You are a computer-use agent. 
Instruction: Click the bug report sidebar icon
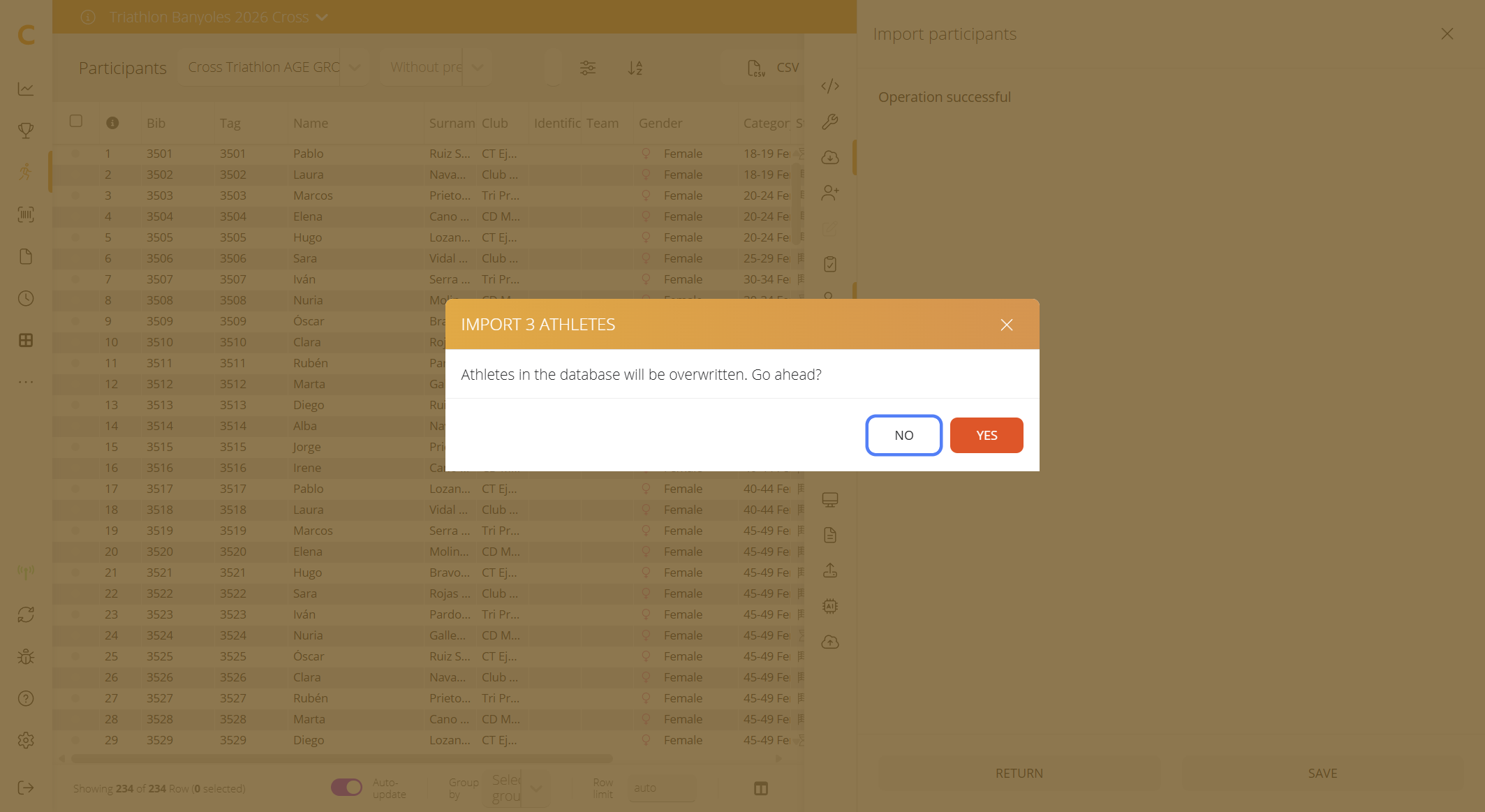(26, 656)
